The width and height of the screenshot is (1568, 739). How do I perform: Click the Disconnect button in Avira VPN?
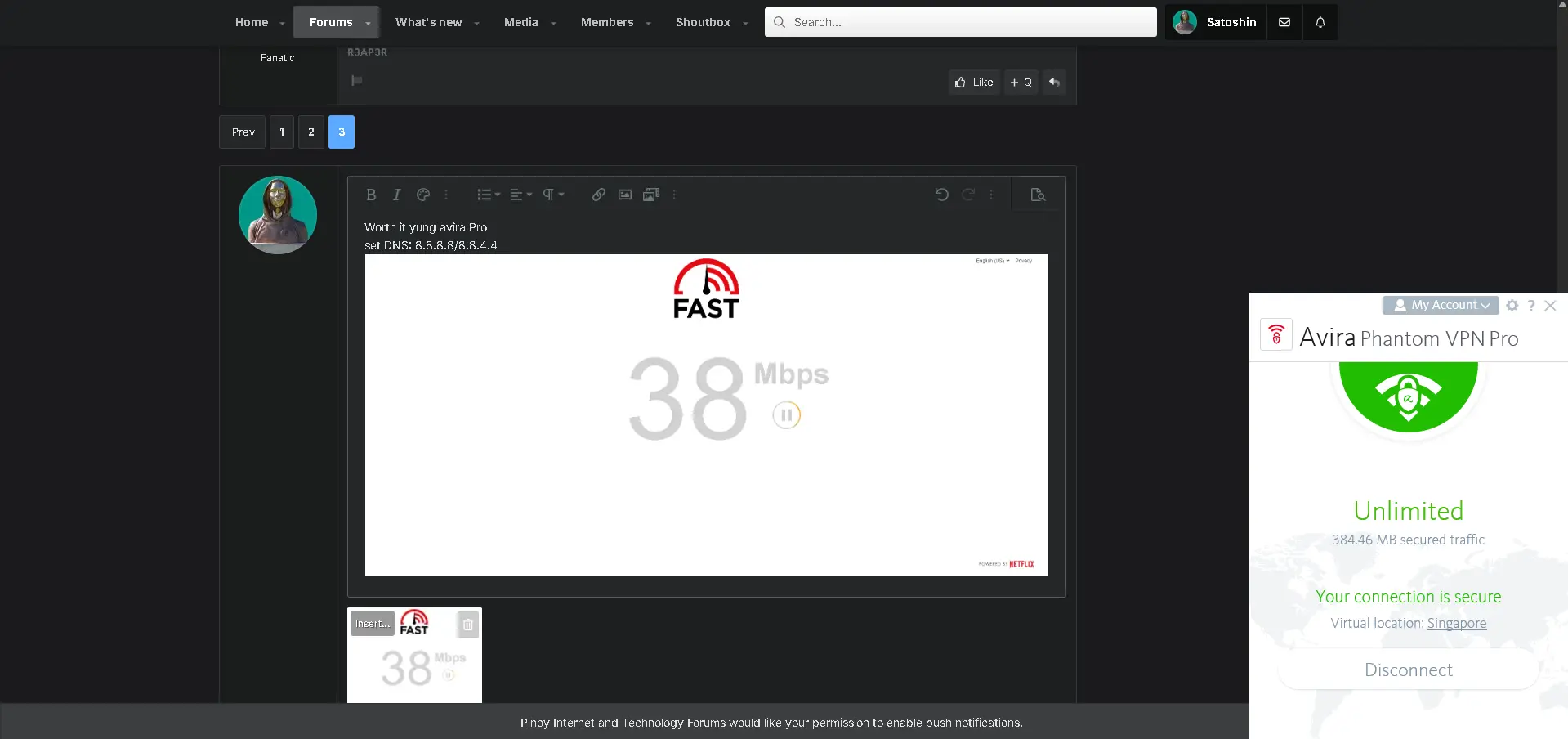click(x=1409, y=670)
